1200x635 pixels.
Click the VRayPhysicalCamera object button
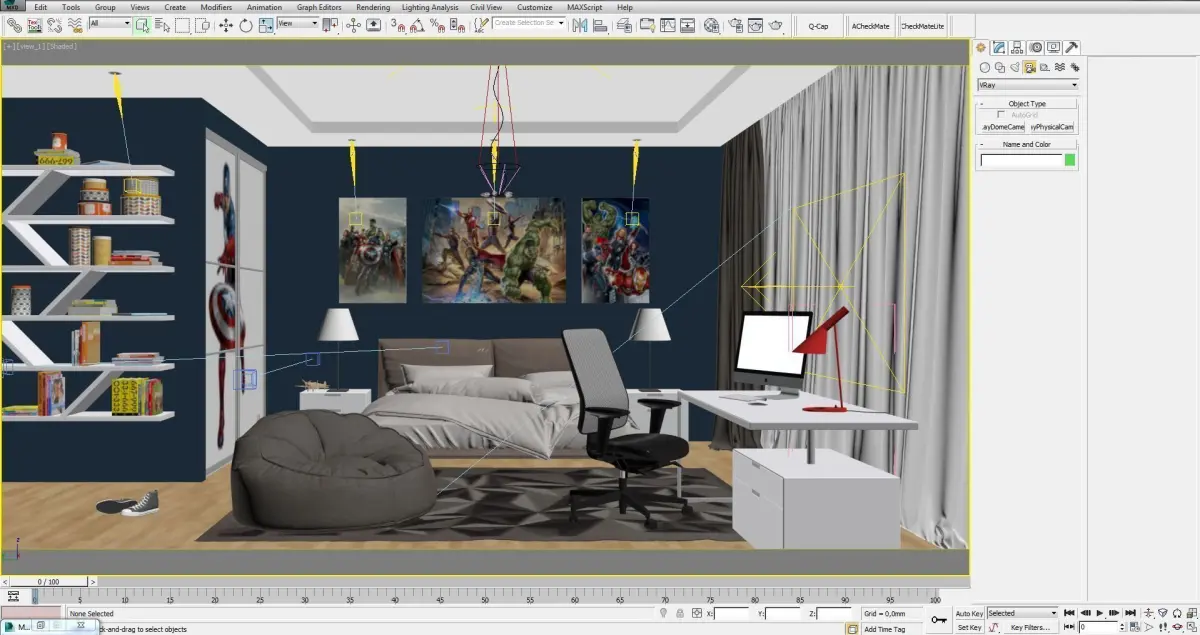[x=1053, y=127]
